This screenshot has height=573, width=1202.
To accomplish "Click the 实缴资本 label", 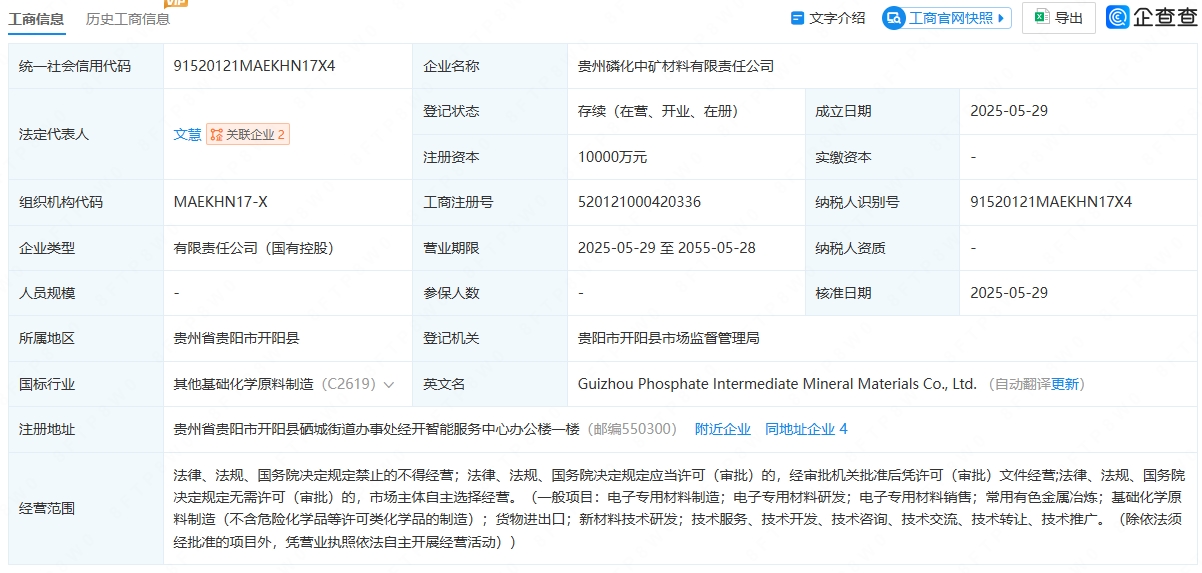I will click(x=843, y=157).
